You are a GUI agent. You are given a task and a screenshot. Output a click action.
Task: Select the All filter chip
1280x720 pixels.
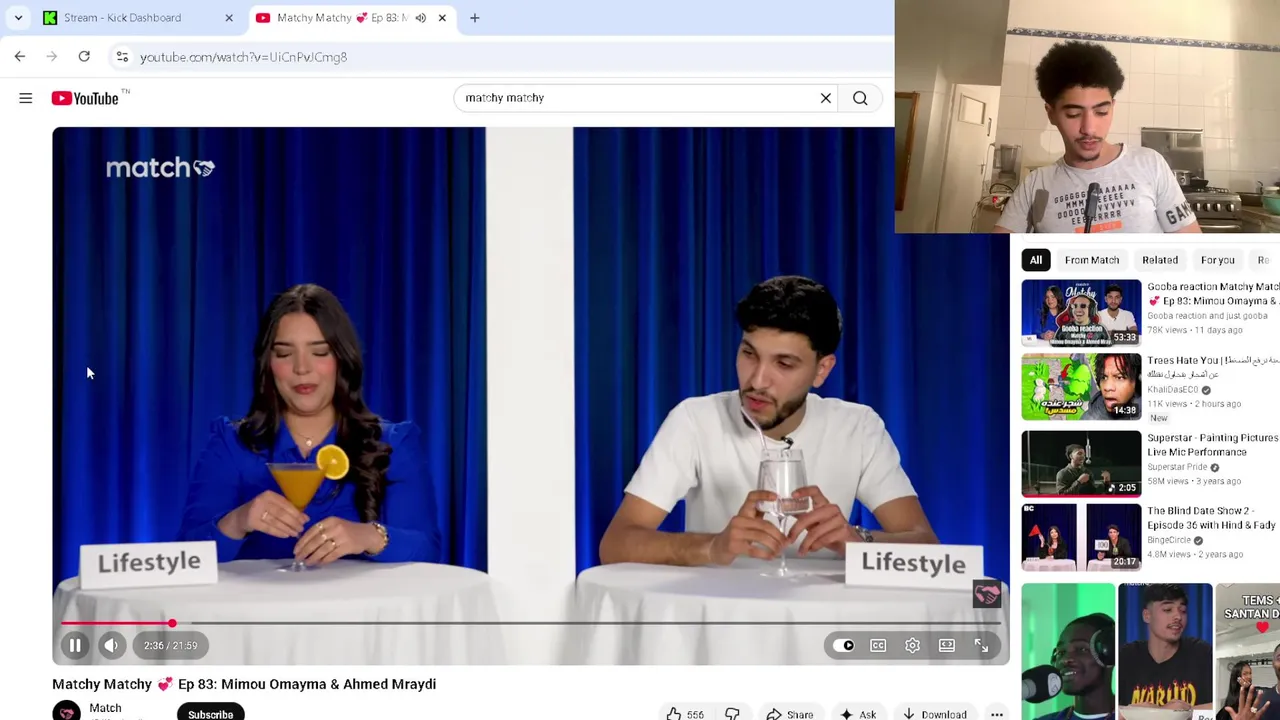pos(1036,260)
